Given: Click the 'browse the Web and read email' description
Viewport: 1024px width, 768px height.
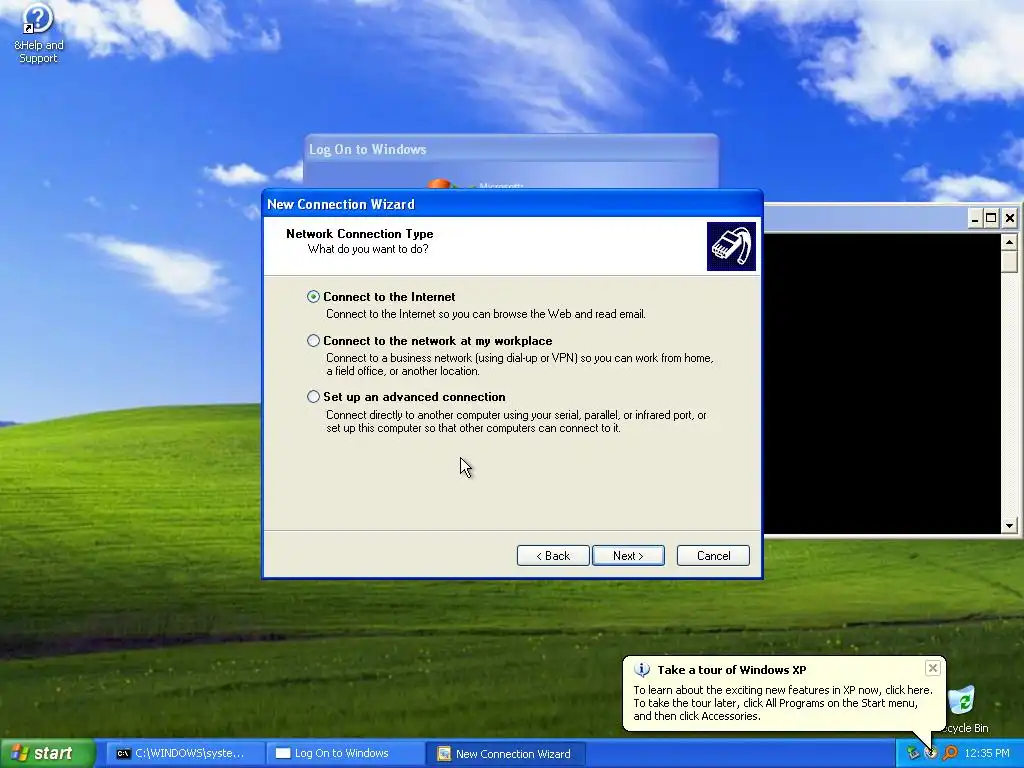Looking at the screenshot, I should click(x=486, y=314).
